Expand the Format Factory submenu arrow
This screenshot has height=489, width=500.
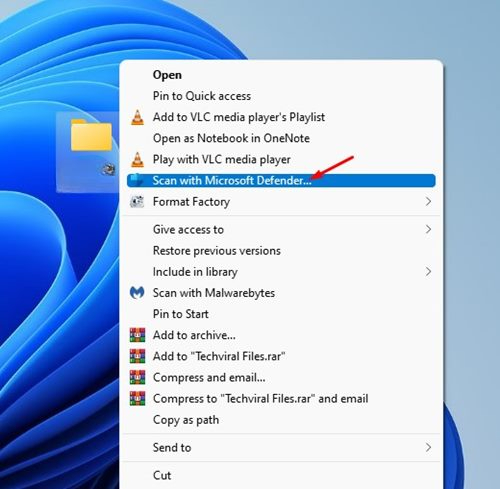point(428,202)
